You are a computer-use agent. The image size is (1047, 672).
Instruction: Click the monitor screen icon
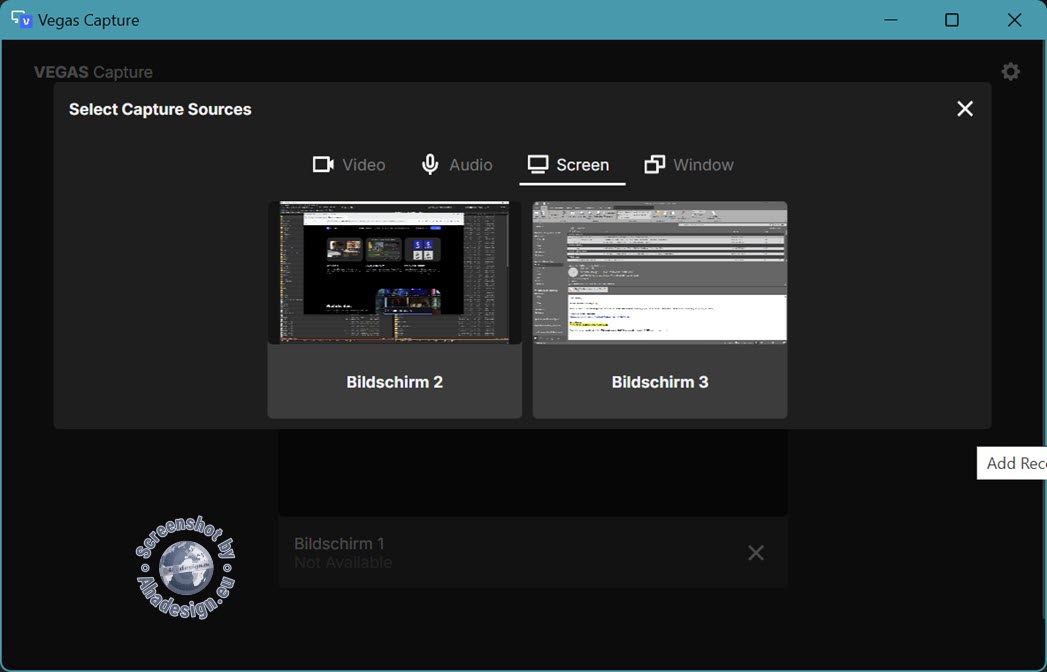click(538, 164)
